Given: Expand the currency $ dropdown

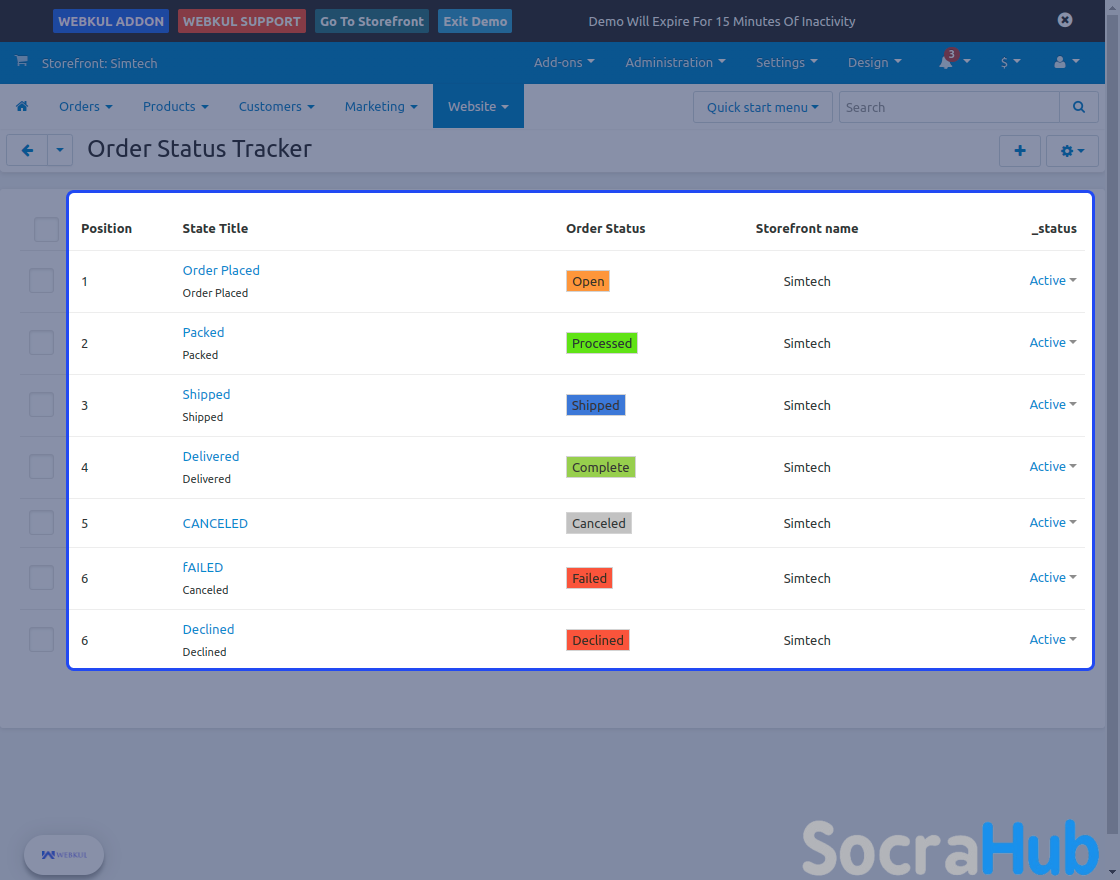Looking at the screenshot, I should (1010, 62).
